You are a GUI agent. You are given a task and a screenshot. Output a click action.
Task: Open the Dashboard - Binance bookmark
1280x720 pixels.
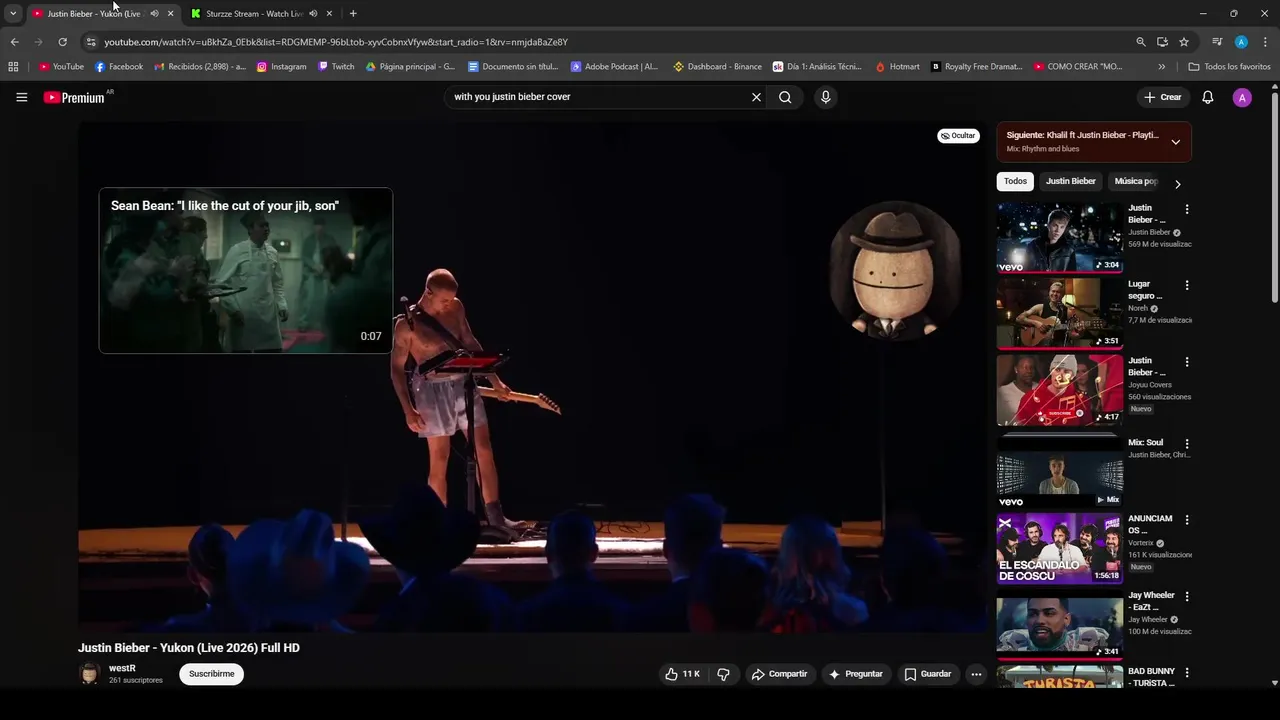click(718, 67)
